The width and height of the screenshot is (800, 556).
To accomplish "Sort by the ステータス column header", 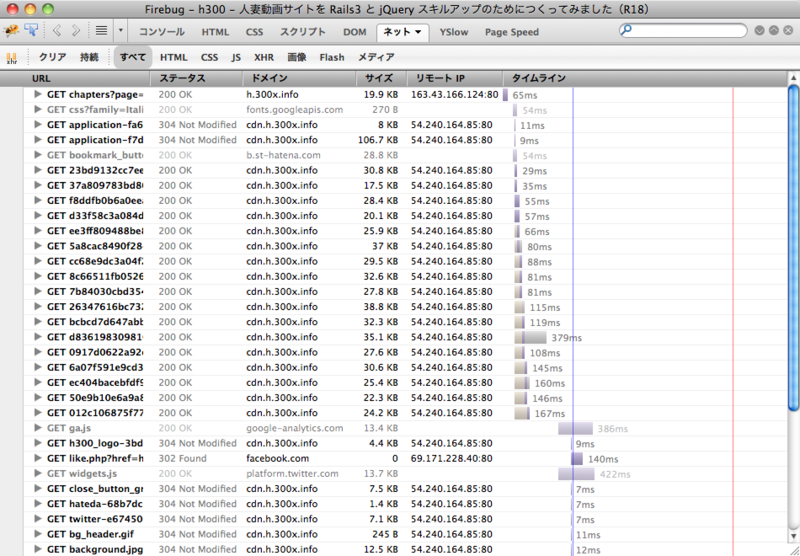I will (x=196, y=79).
